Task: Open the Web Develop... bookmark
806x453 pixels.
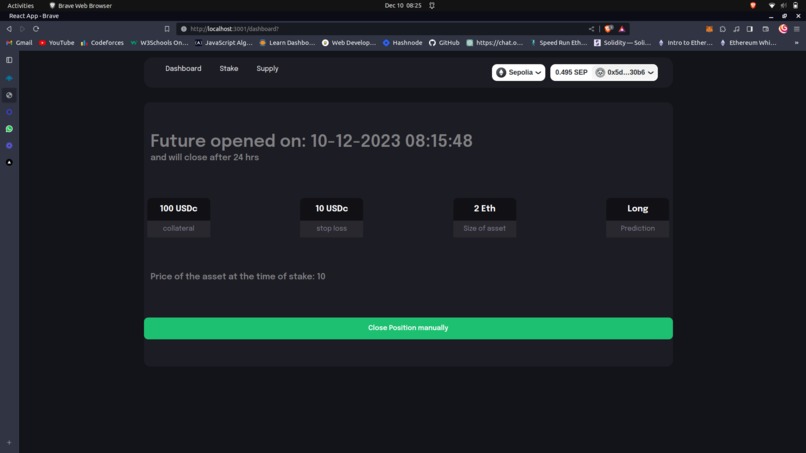Action: coord(349,43)
